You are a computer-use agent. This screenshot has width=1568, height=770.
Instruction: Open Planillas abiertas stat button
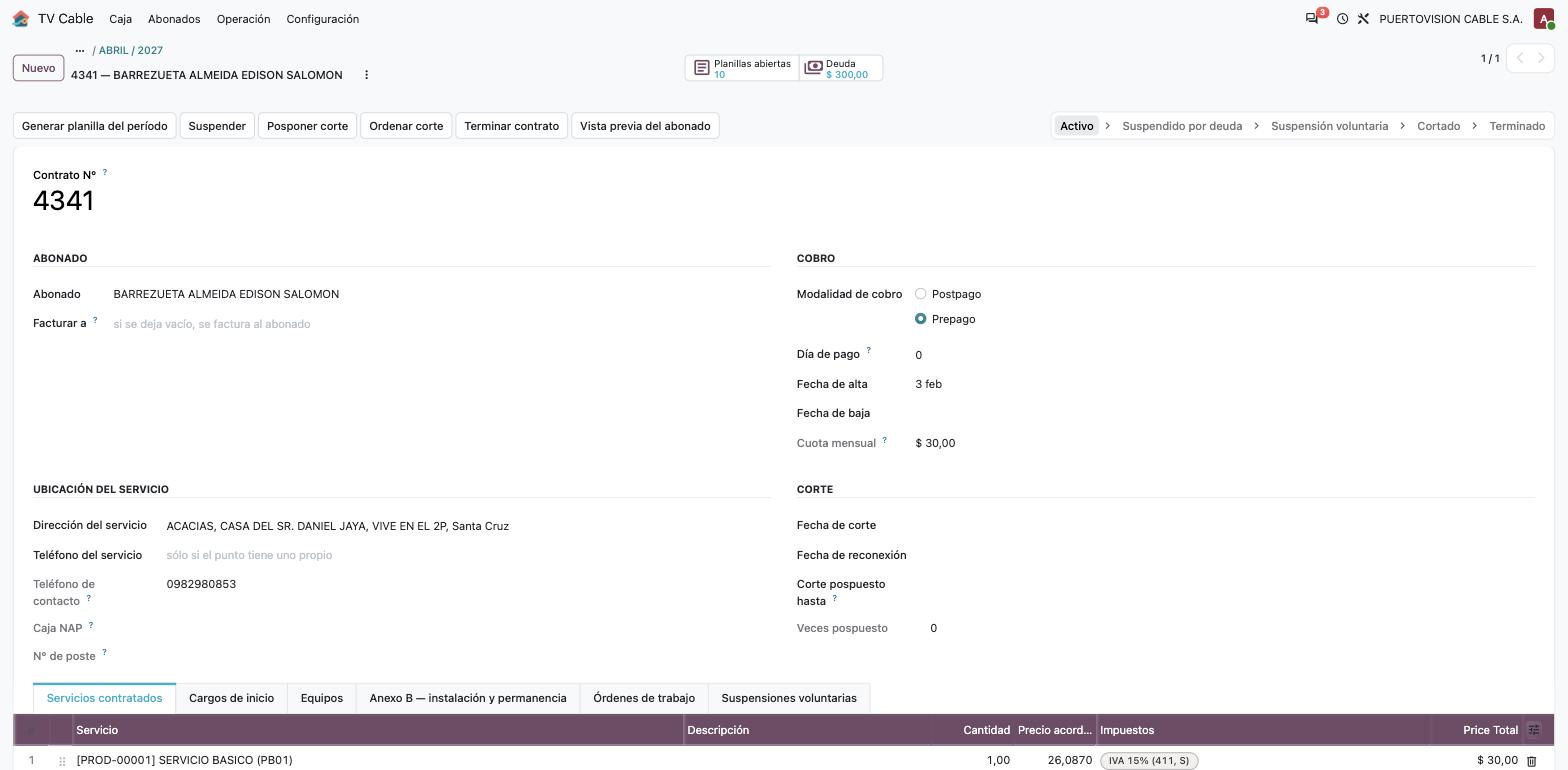coord(742,68)
